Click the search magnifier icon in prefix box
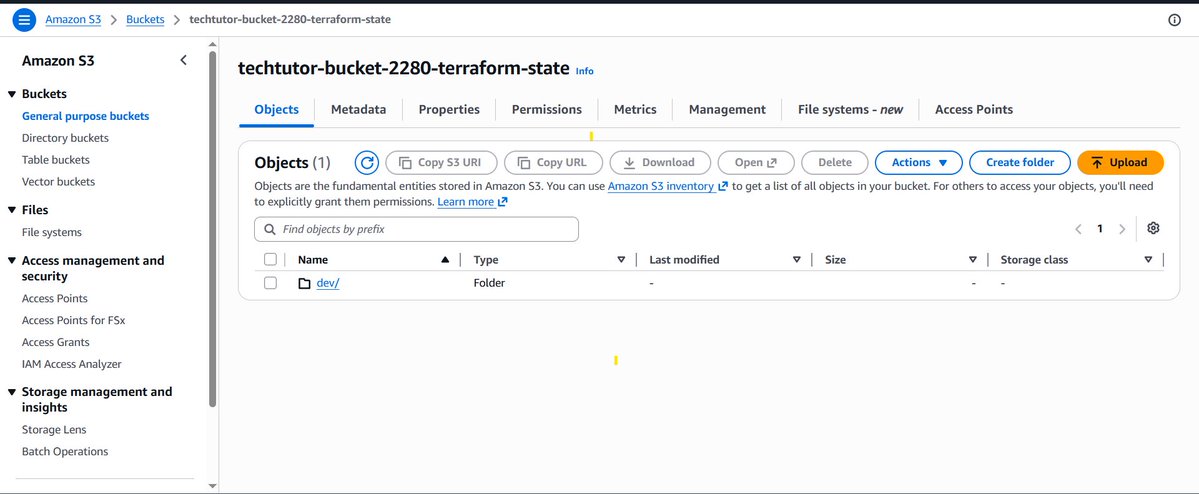 click(x=270, y=229)
